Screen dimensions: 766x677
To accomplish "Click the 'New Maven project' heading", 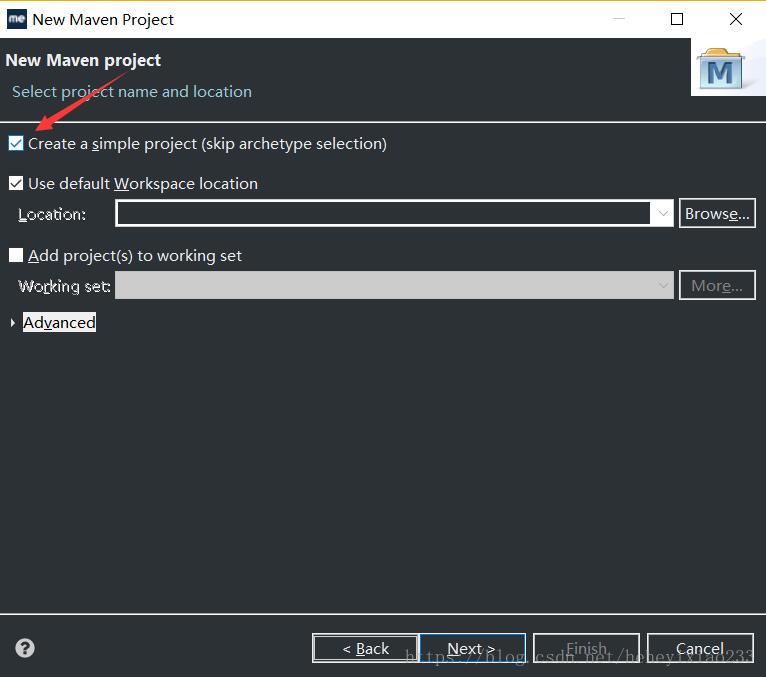I will (83, 60).
